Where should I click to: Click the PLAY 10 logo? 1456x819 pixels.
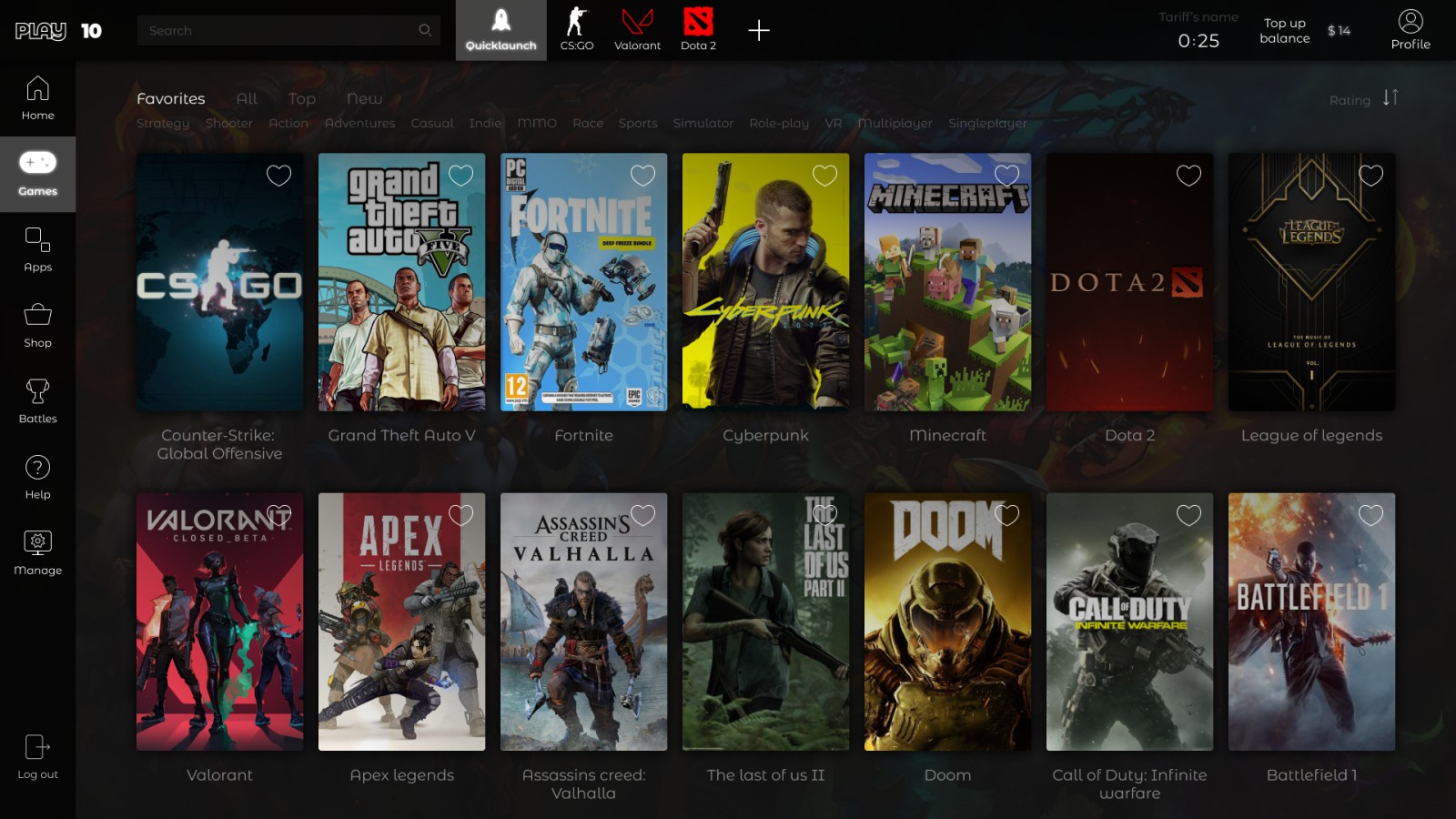click(x=58, y=30)
